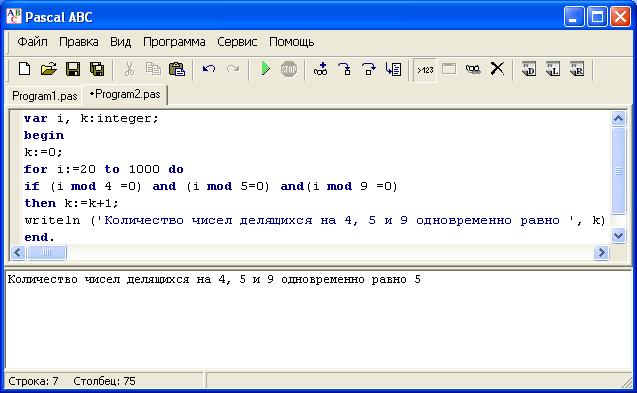Click the editor vertical scrollbar up arrow
The image size is (637, 393).
(618, 119)
